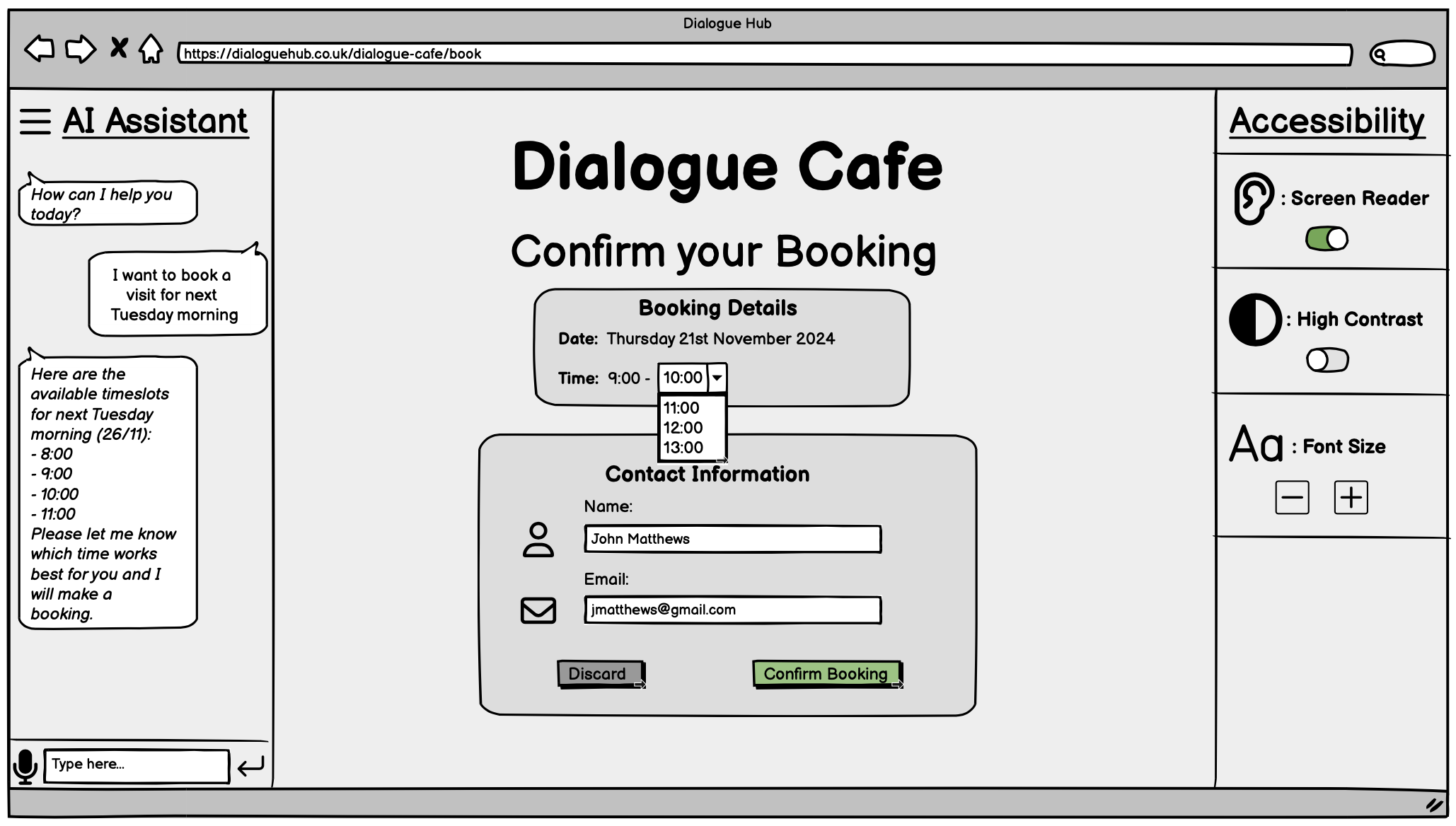Pick 12:00 in time dropdown list

point(683,428)
